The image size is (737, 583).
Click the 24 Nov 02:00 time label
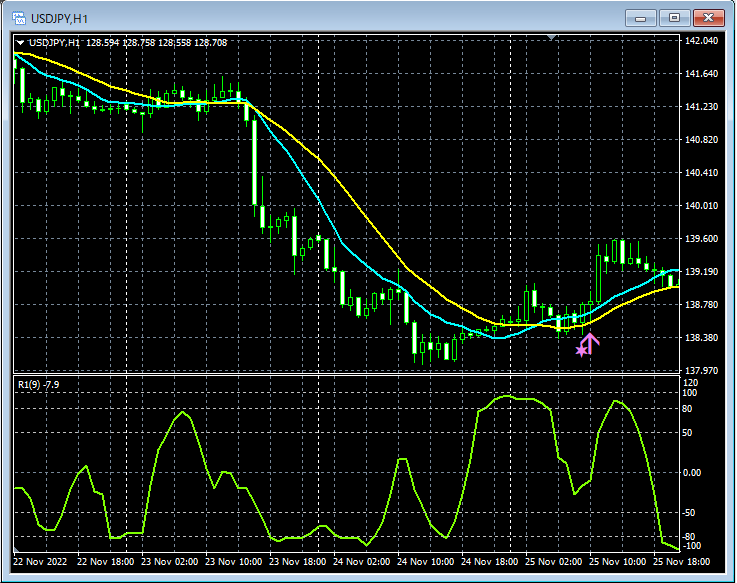pos(361,562)
